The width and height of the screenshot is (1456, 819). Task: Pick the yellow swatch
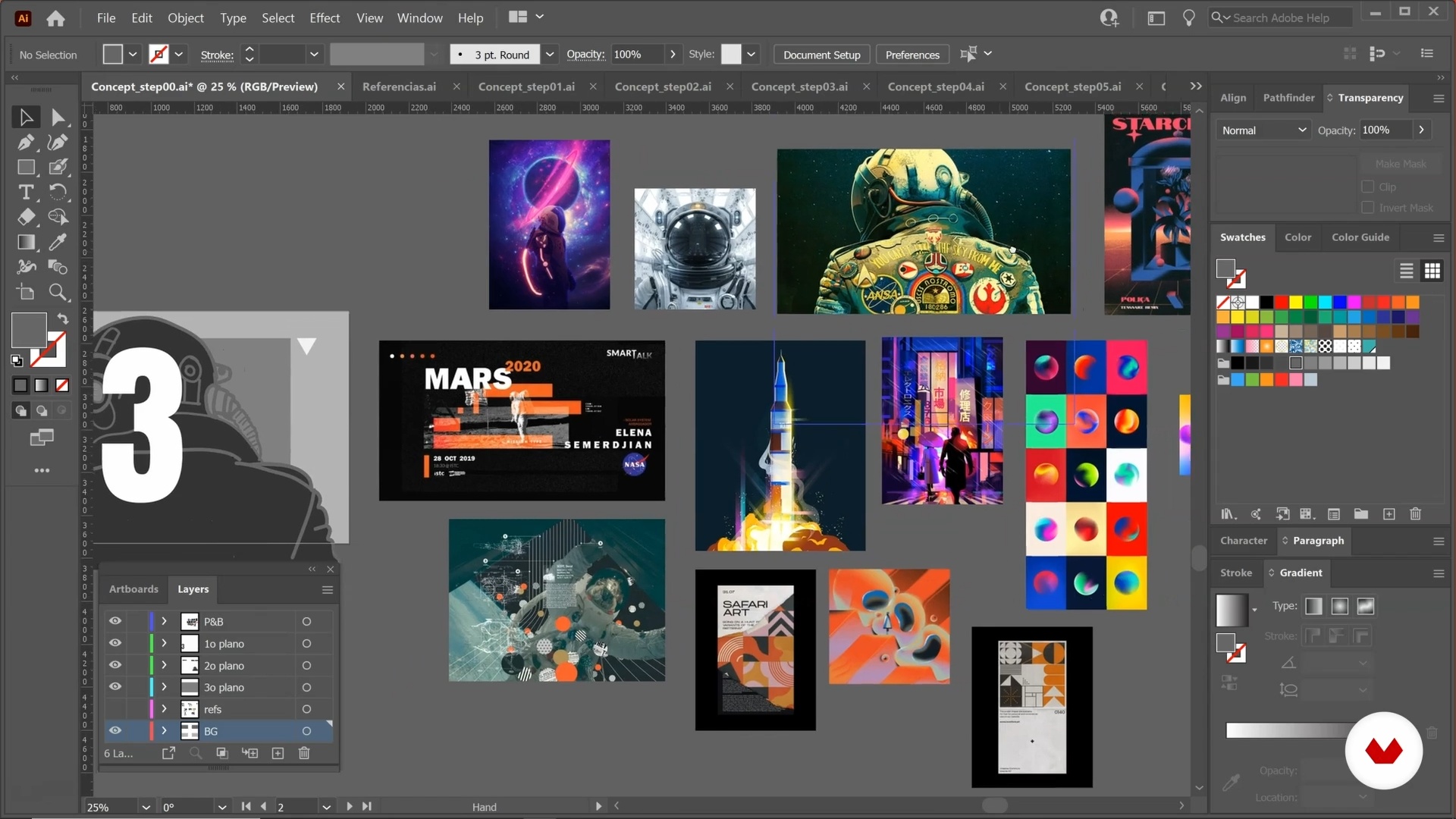pos(1296,303)
